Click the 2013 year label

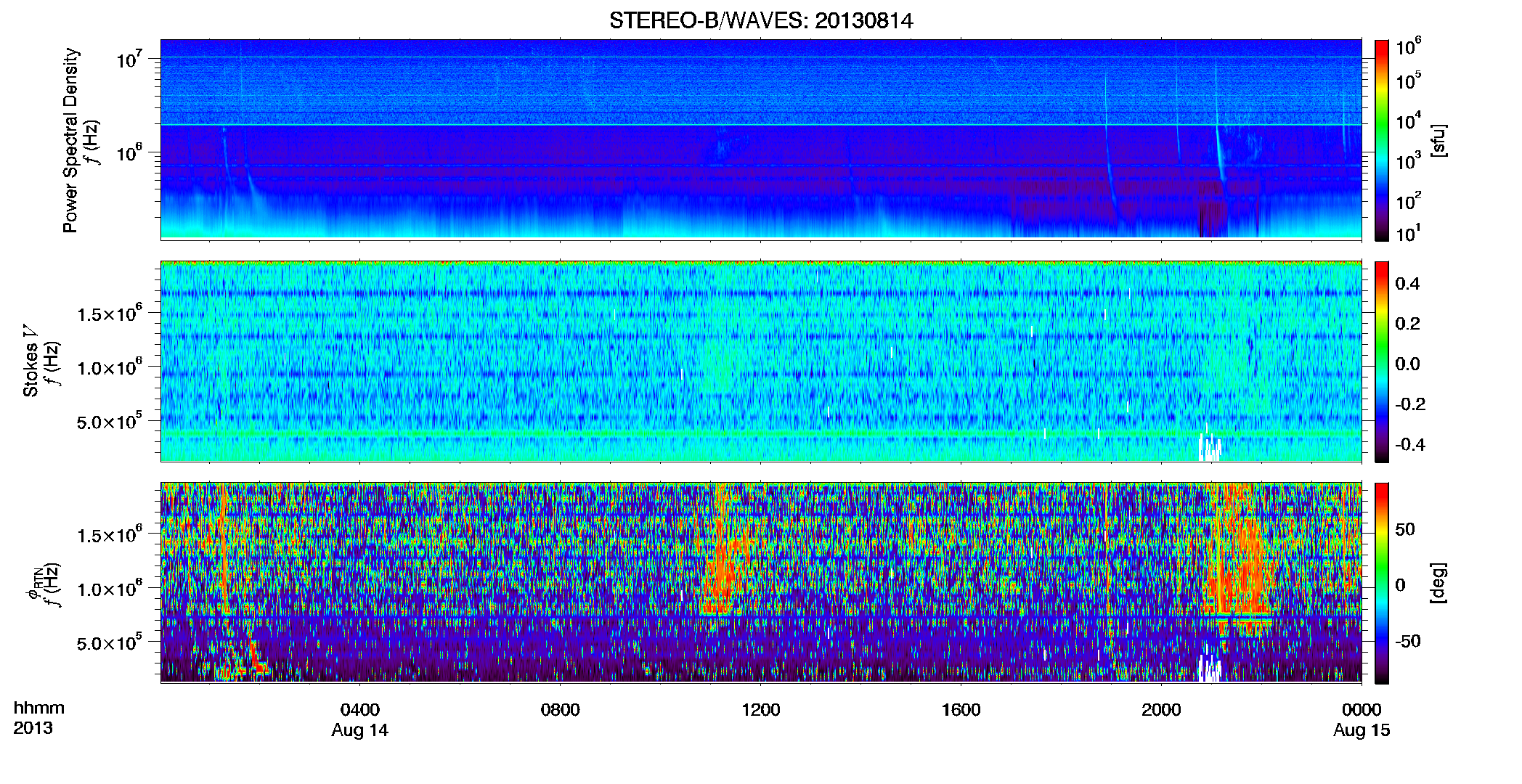[x=33, y=728]
